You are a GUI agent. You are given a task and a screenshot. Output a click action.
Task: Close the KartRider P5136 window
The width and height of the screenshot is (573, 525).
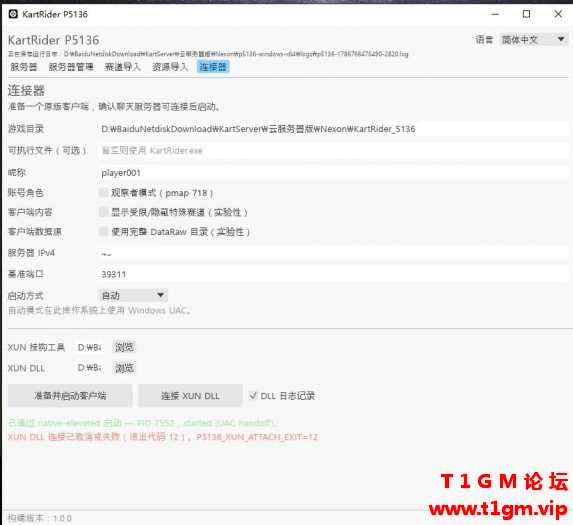[x=558, y=14]
